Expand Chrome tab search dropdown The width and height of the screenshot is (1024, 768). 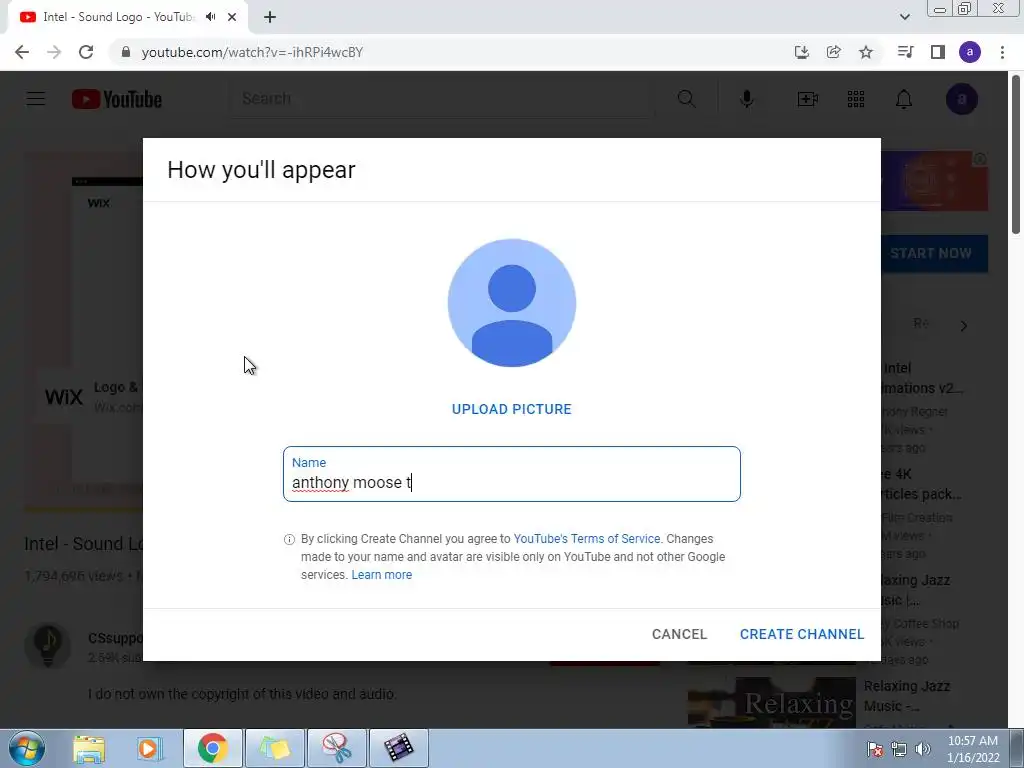pyautogui.click(x=904, y=17)
